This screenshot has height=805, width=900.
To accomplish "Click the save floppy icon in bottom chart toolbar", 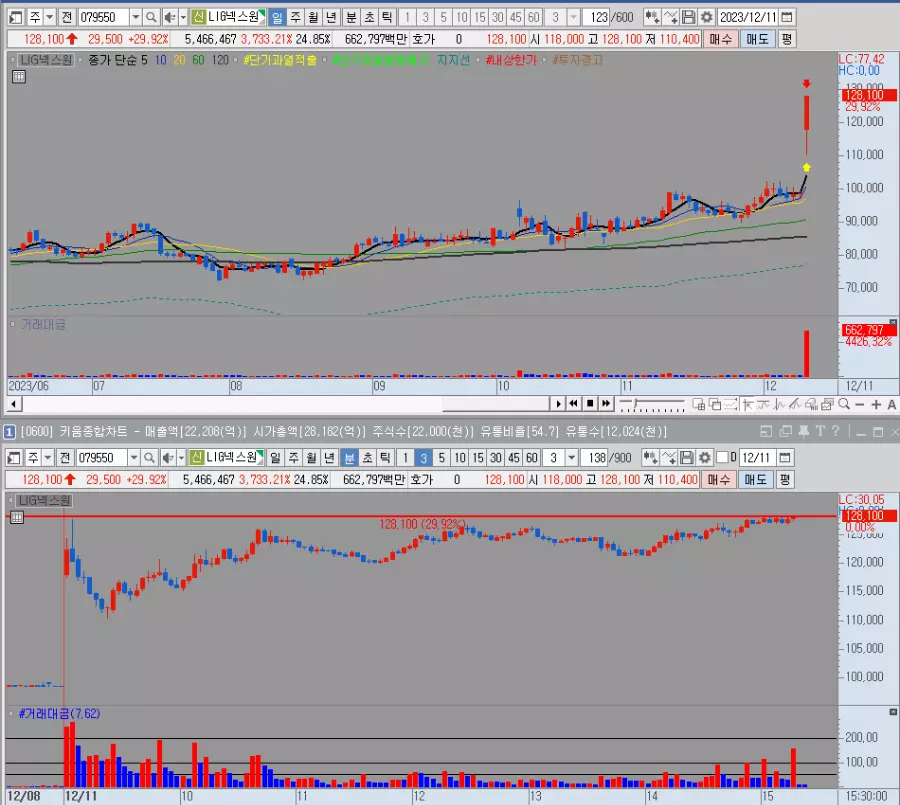I will (x=686, y=458).
